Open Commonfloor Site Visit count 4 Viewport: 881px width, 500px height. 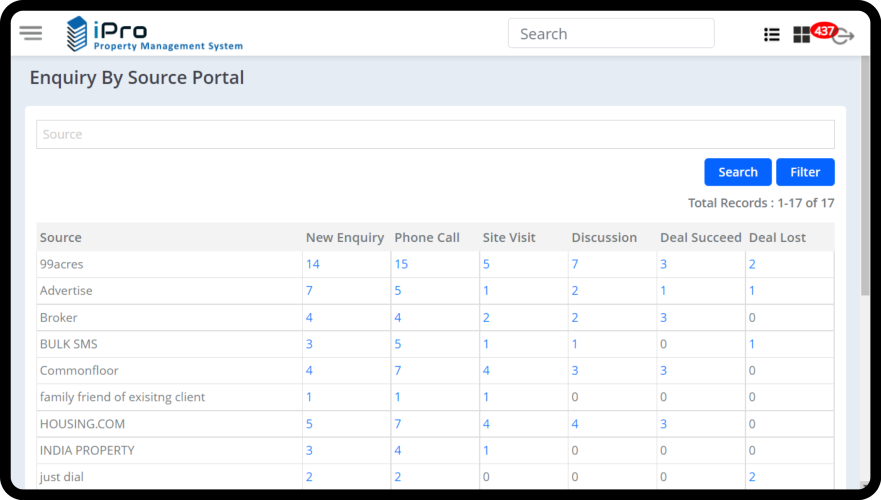(486, 371)
